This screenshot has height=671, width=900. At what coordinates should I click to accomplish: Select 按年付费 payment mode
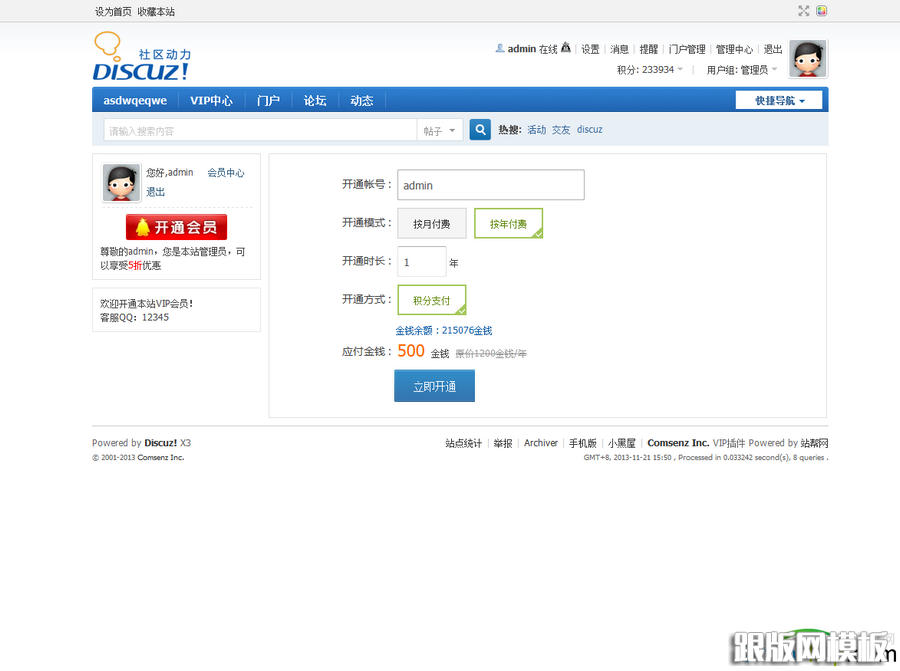tap(508, 223)
